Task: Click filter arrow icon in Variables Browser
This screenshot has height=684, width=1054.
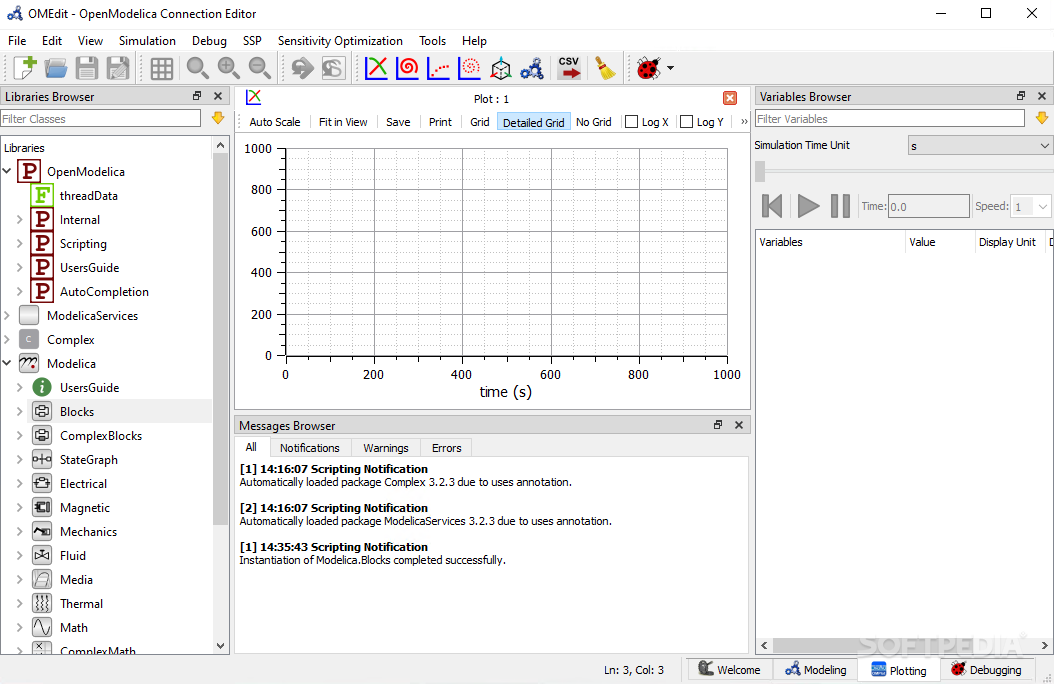Action: point(1042,118)
